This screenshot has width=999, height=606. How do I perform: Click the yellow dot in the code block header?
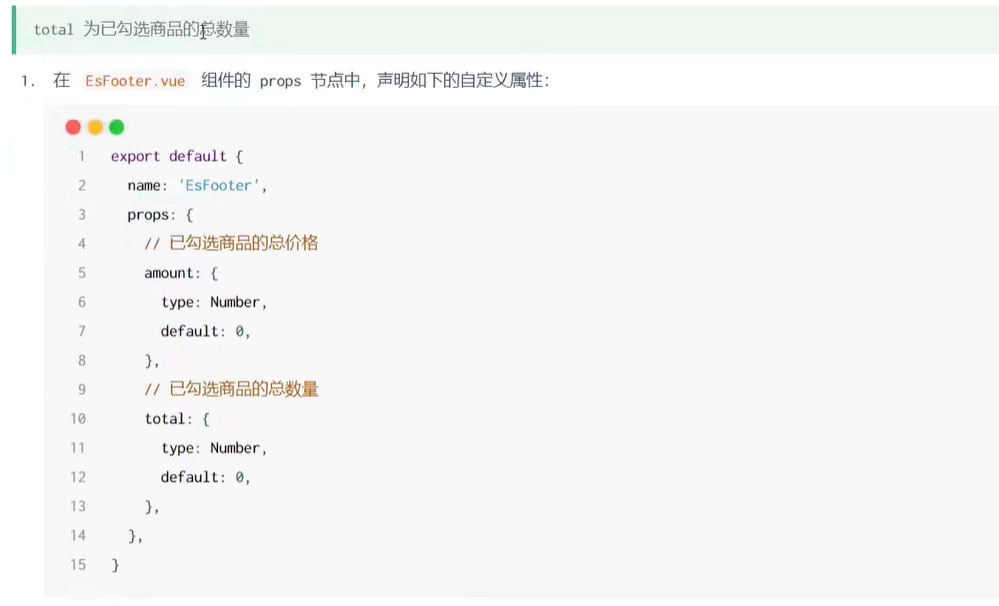click(x=95, y=127)
